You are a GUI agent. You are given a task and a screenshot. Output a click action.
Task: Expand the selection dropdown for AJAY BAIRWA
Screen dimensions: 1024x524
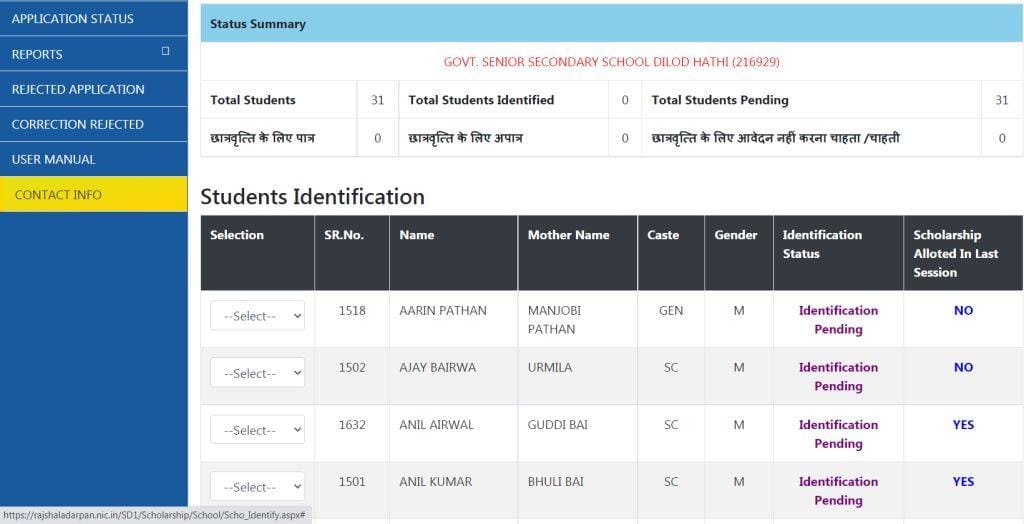pos(257,373)
